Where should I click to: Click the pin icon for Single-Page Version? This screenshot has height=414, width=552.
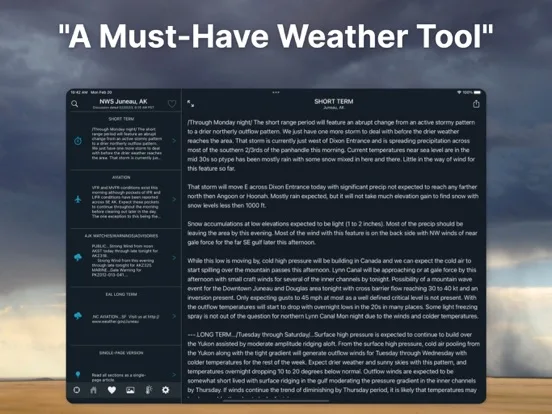[78, 375]
